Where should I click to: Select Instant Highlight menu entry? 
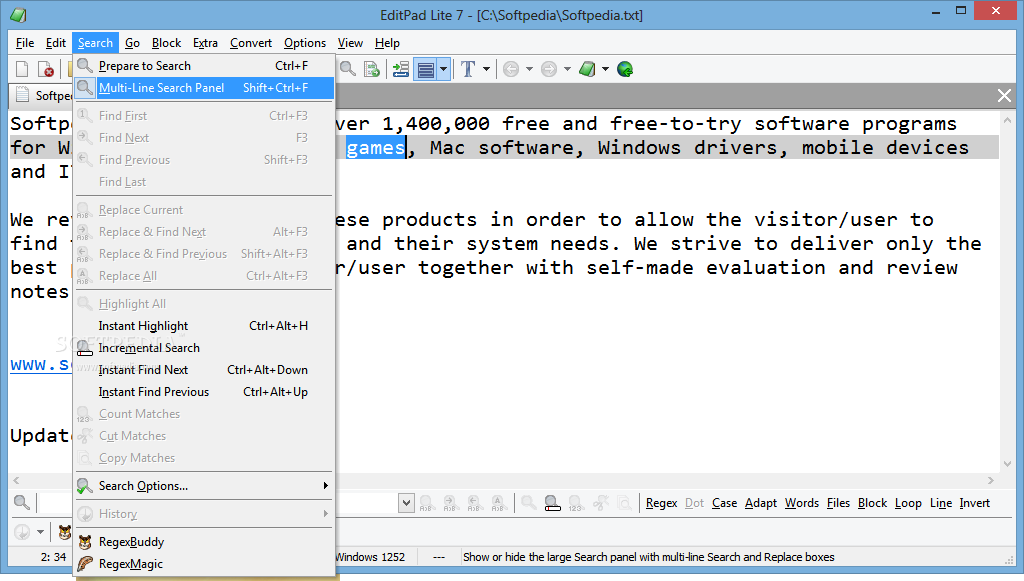[x=204, y=326]
